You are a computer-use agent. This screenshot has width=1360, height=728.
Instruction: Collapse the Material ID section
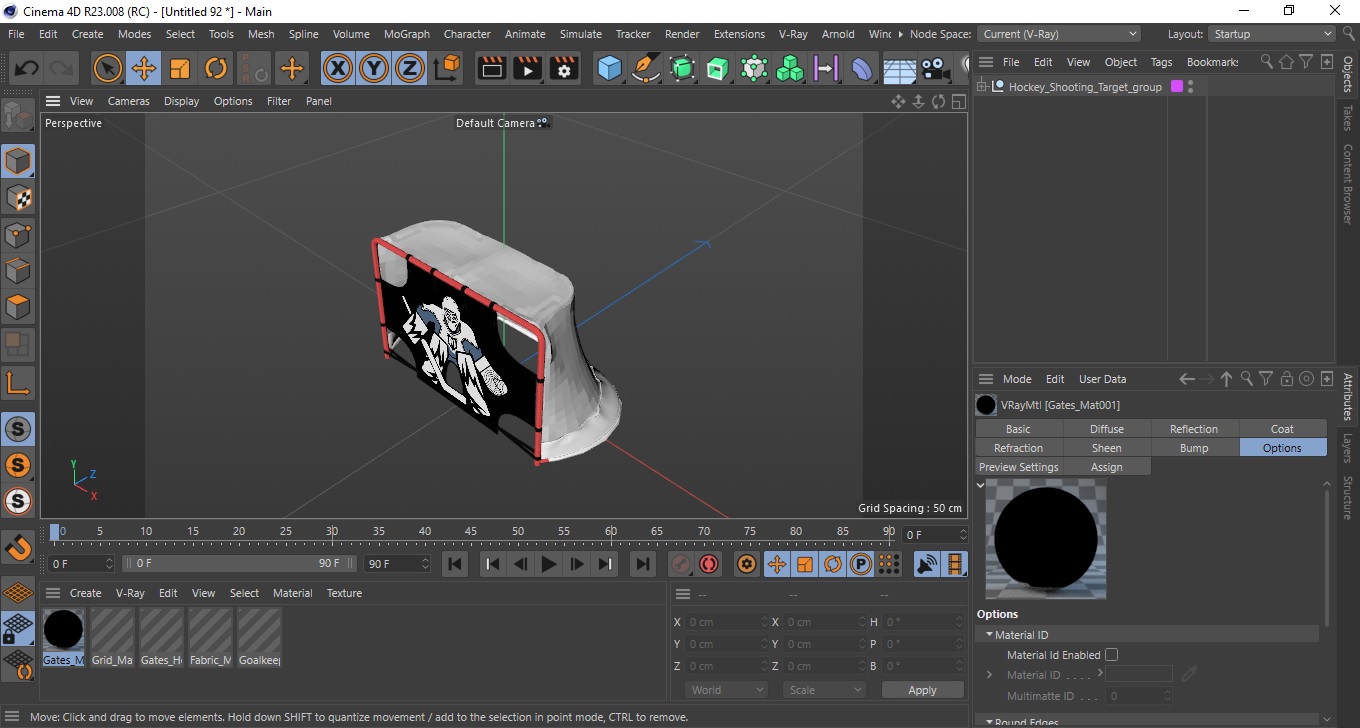point(990,635)
